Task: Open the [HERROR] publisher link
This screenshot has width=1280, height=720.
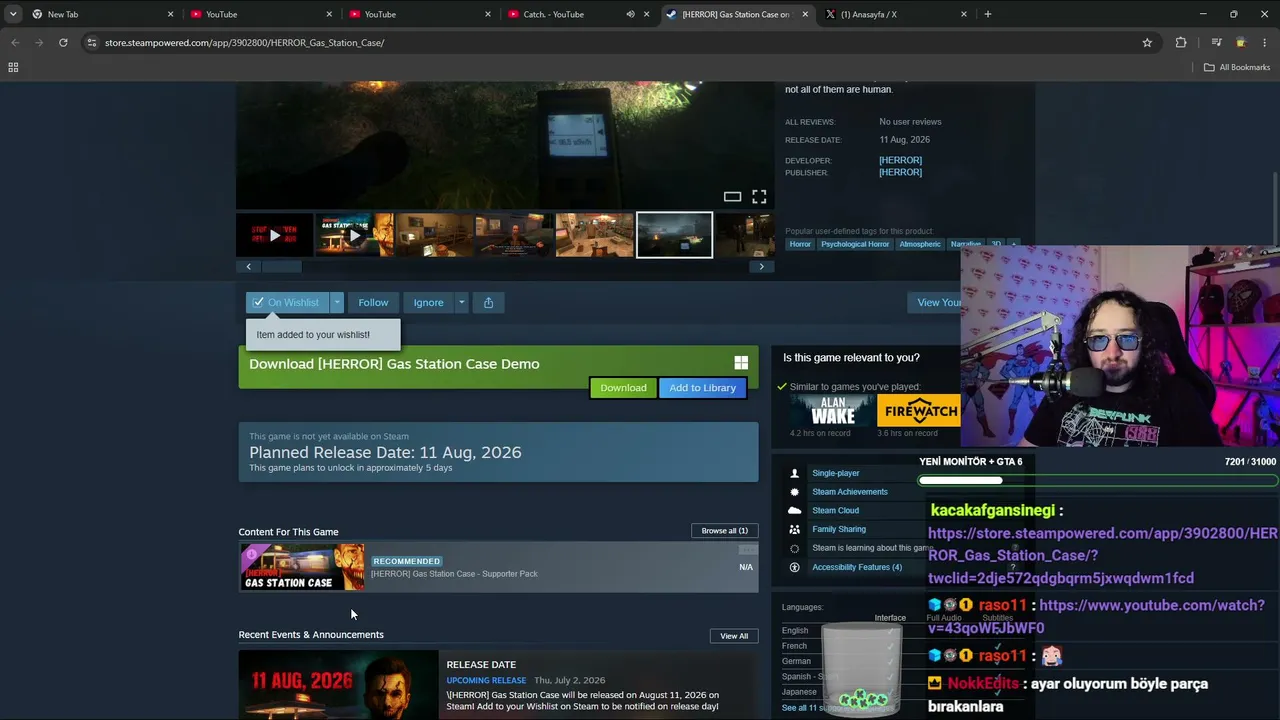Action: pos(900,172)
